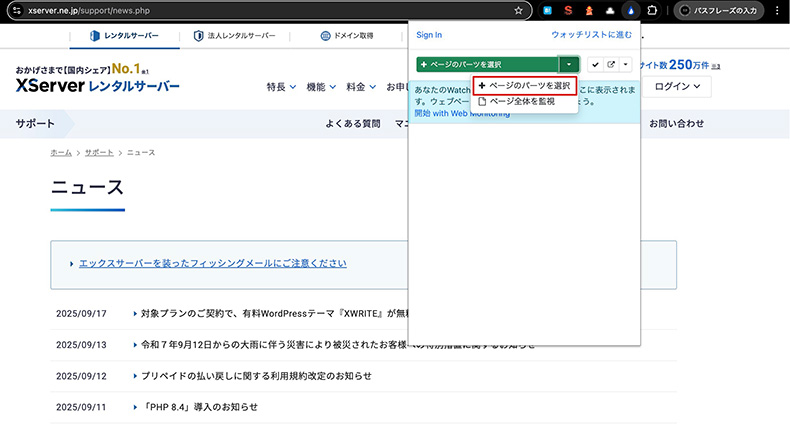This screenshot has width=790, height=430.
Task: Click the open-in-new-window icon in the popup
Action: point(610,64)
